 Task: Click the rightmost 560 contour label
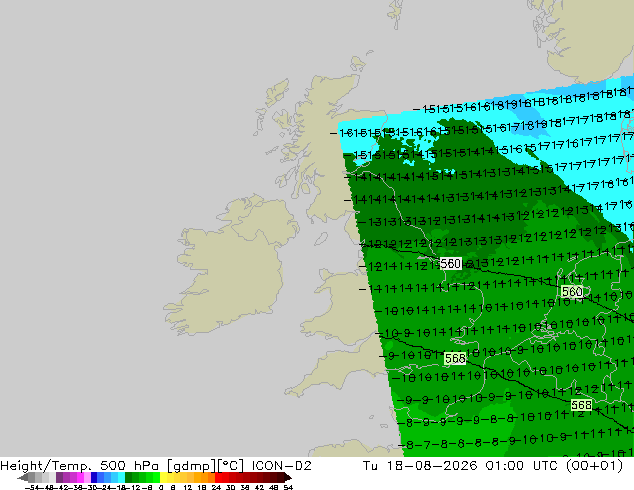572,291
